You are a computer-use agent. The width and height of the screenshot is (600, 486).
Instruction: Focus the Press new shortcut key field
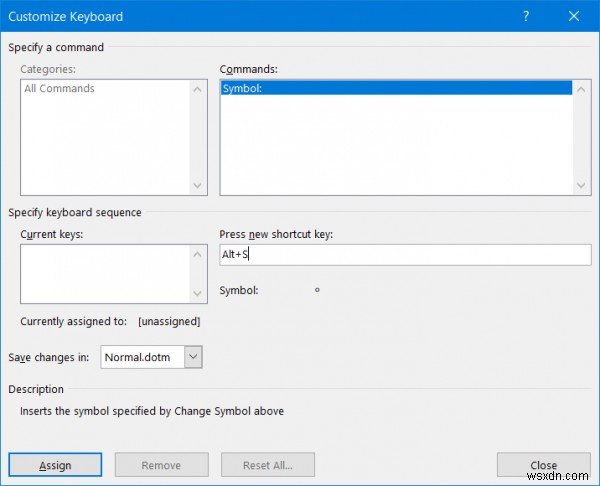(405, 255)
